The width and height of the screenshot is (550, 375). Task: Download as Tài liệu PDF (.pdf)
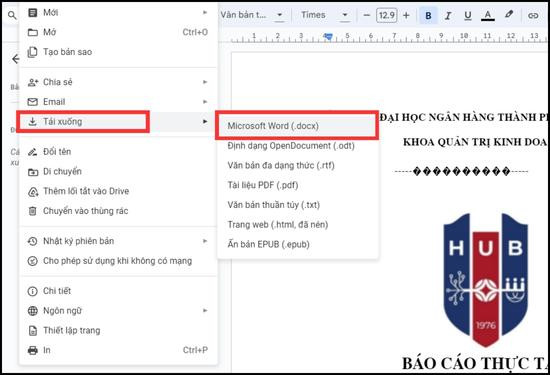coord(297,185)
